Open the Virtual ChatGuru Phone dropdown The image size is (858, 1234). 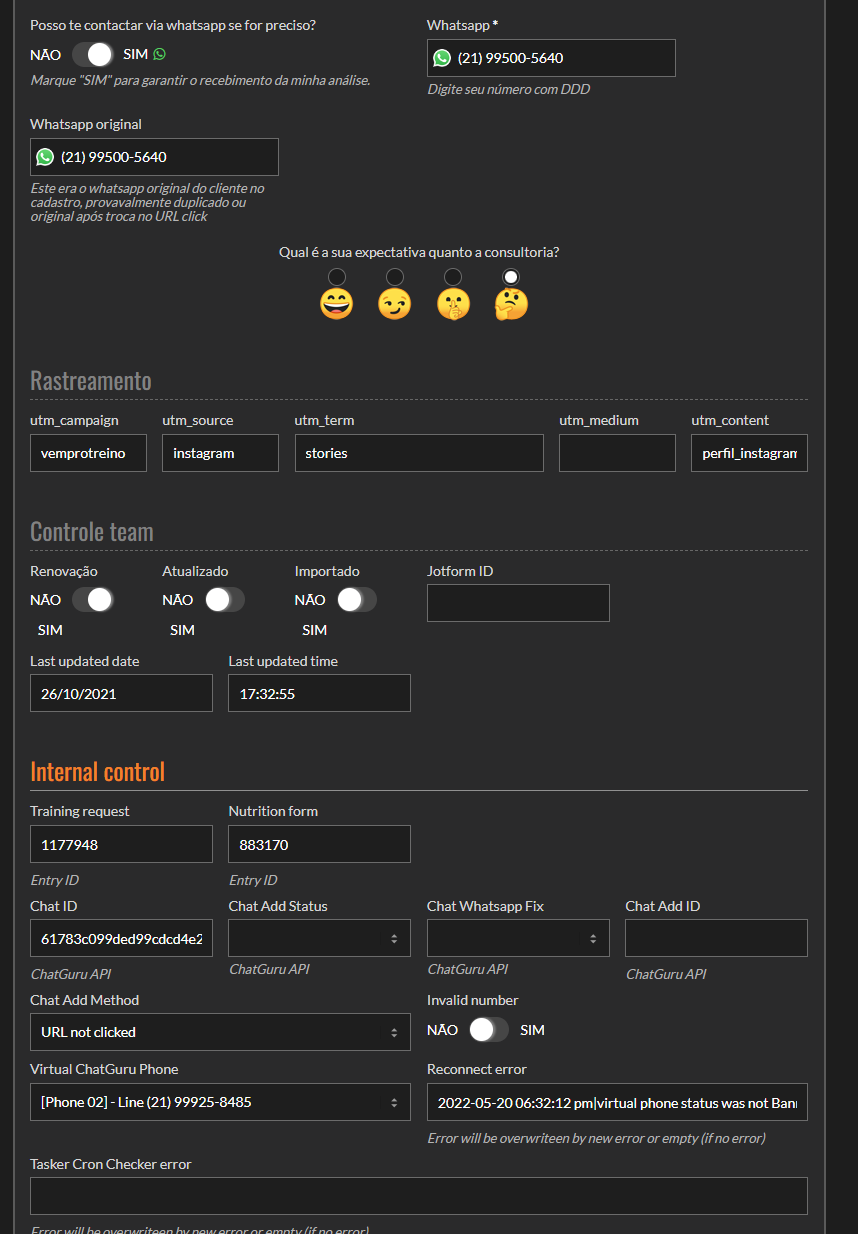tap(220, 1102)
